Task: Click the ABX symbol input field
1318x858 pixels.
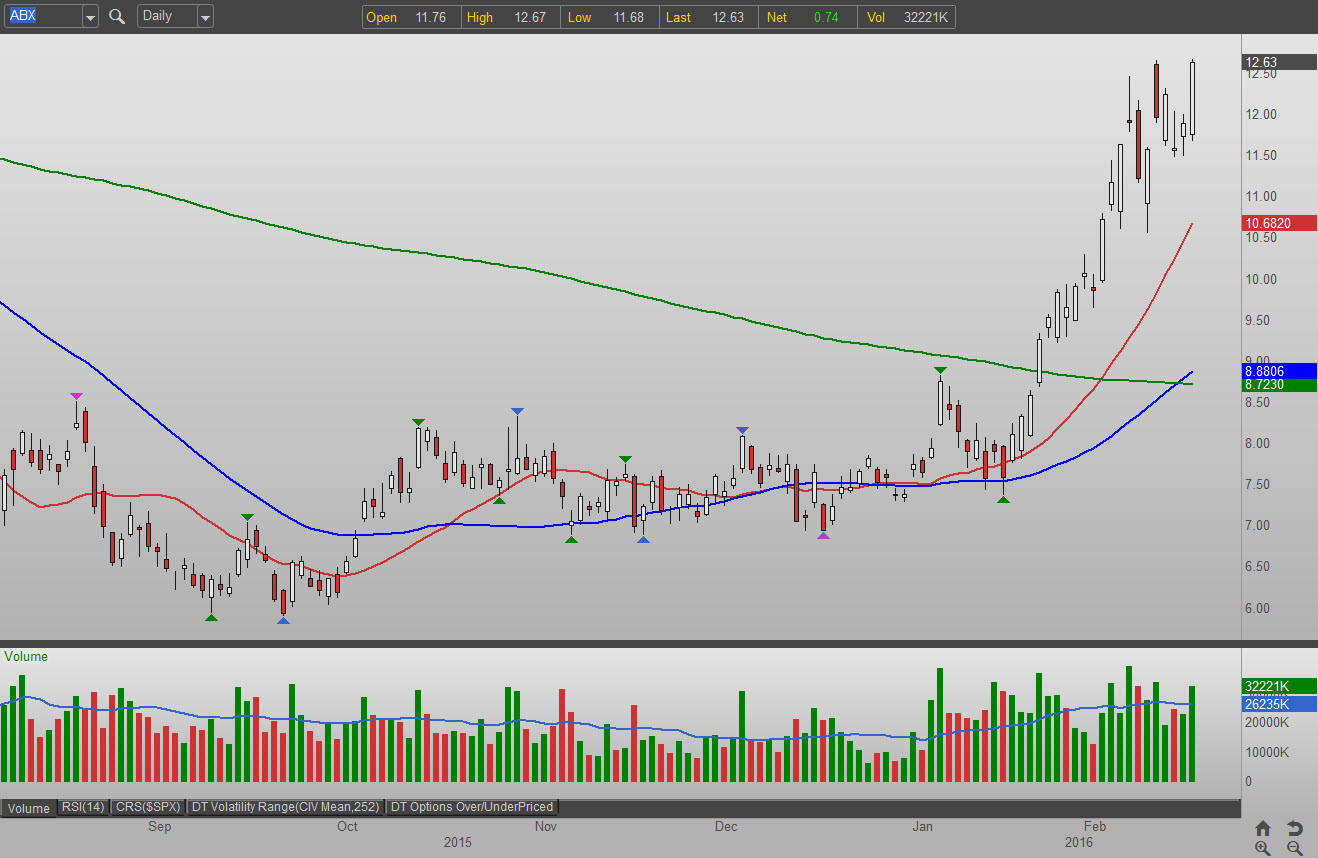Action: pyautogui.click(x=40, y=16)
